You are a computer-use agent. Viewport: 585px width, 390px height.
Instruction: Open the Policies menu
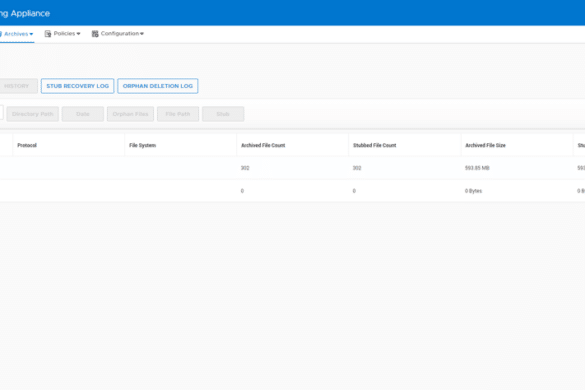point(62,34)
